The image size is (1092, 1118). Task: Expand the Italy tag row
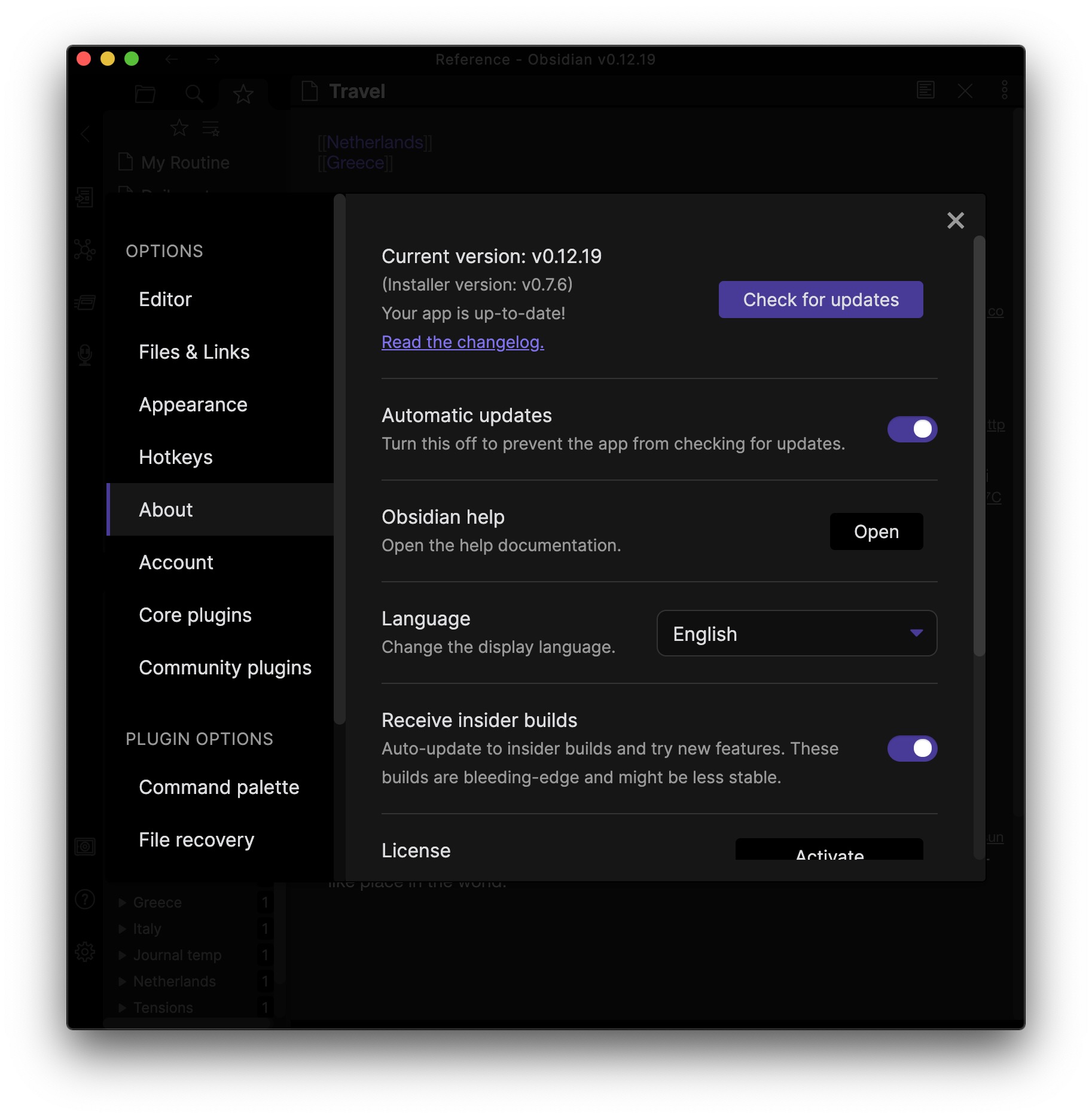coord(123,928)
